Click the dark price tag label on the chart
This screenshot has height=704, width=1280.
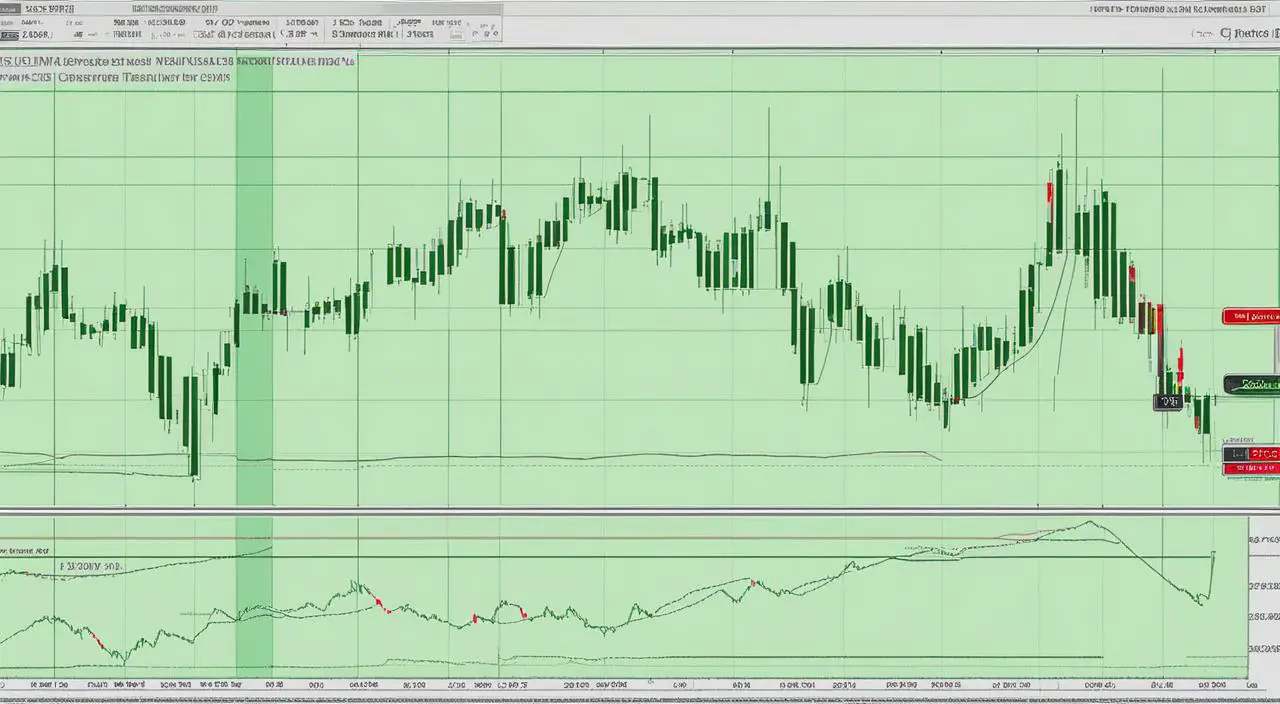(x=1170, y=400)
